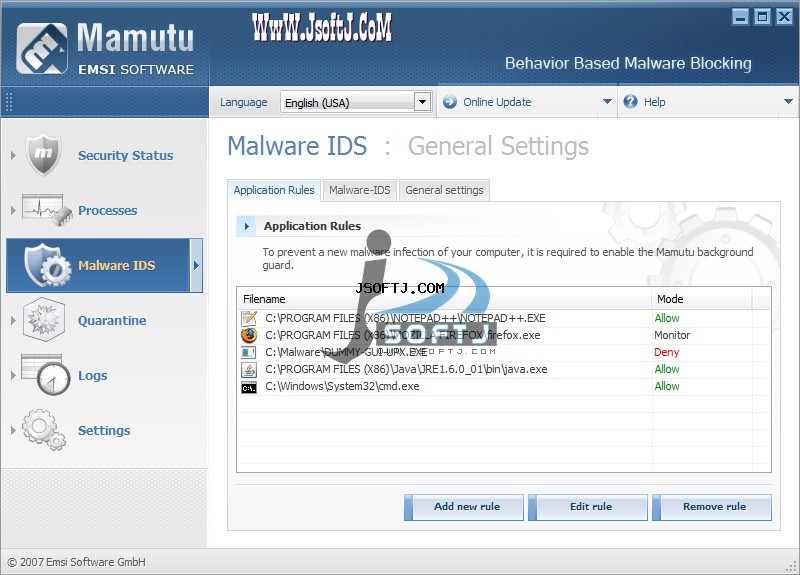Click the Processes monitor chip icon
Screen dimensions: 800x575
[47, 210]
